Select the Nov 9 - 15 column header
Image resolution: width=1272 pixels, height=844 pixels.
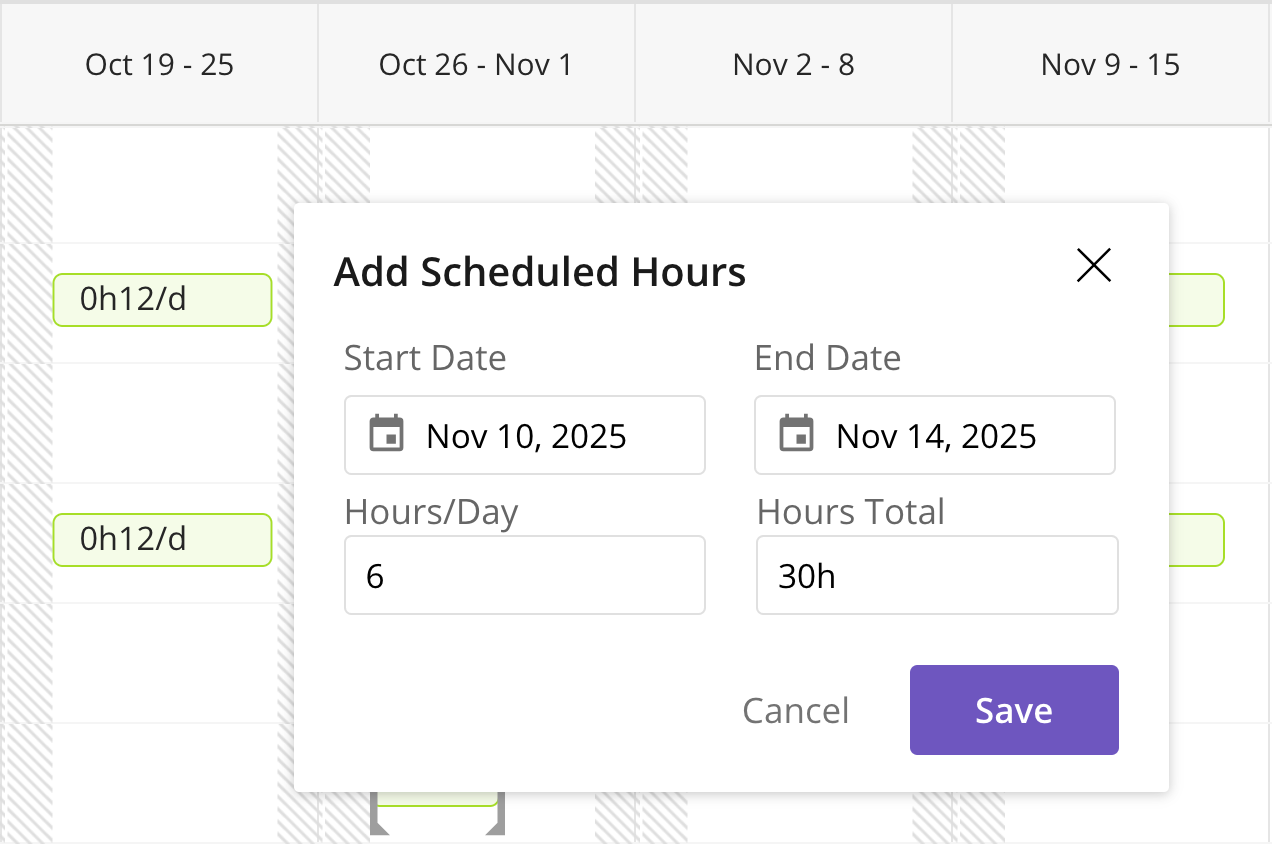(1110, 64)
